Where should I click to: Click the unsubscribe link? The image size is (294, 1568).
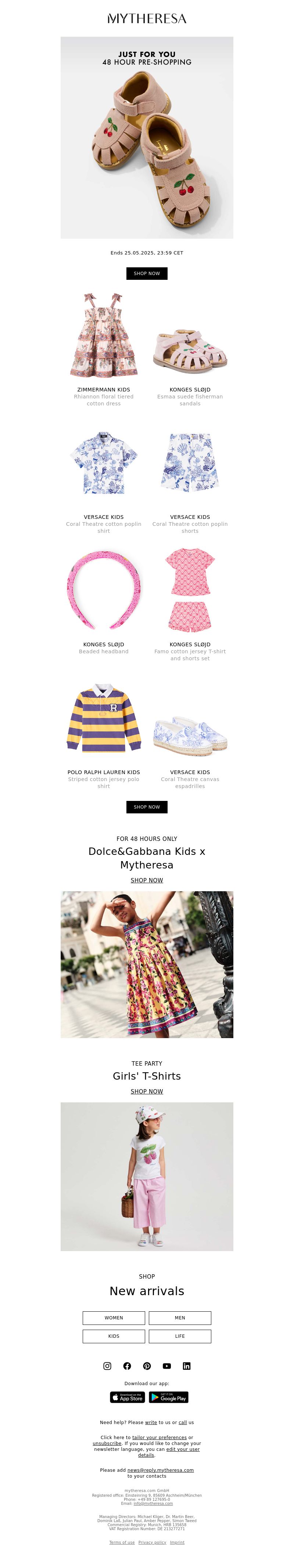pyautogui.click(x=107, y=1443)
